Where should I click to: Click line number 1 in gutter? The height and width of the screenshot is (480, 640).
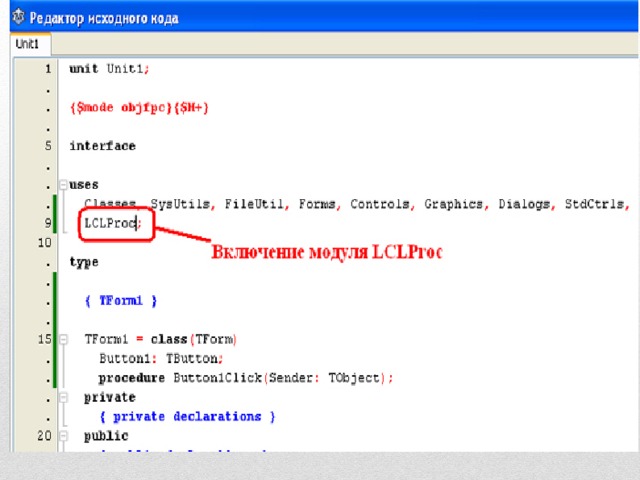[48, 69]
